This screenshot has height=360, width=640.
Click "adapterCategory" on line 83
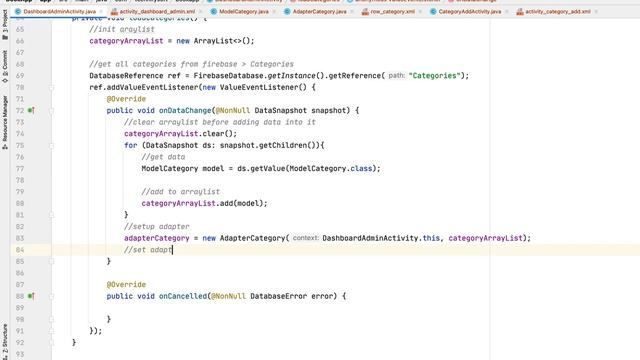157,238
